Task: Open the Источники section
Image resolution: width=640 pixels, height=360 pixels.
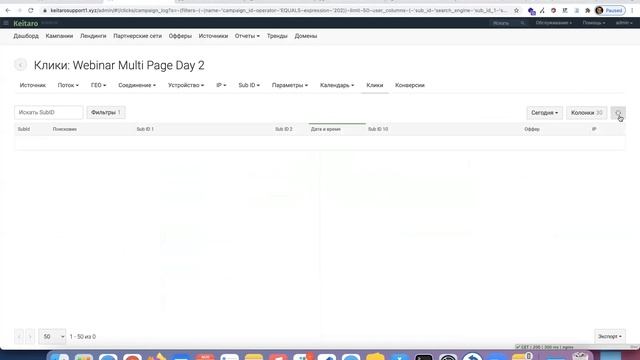Action: [x=213, y=36]
